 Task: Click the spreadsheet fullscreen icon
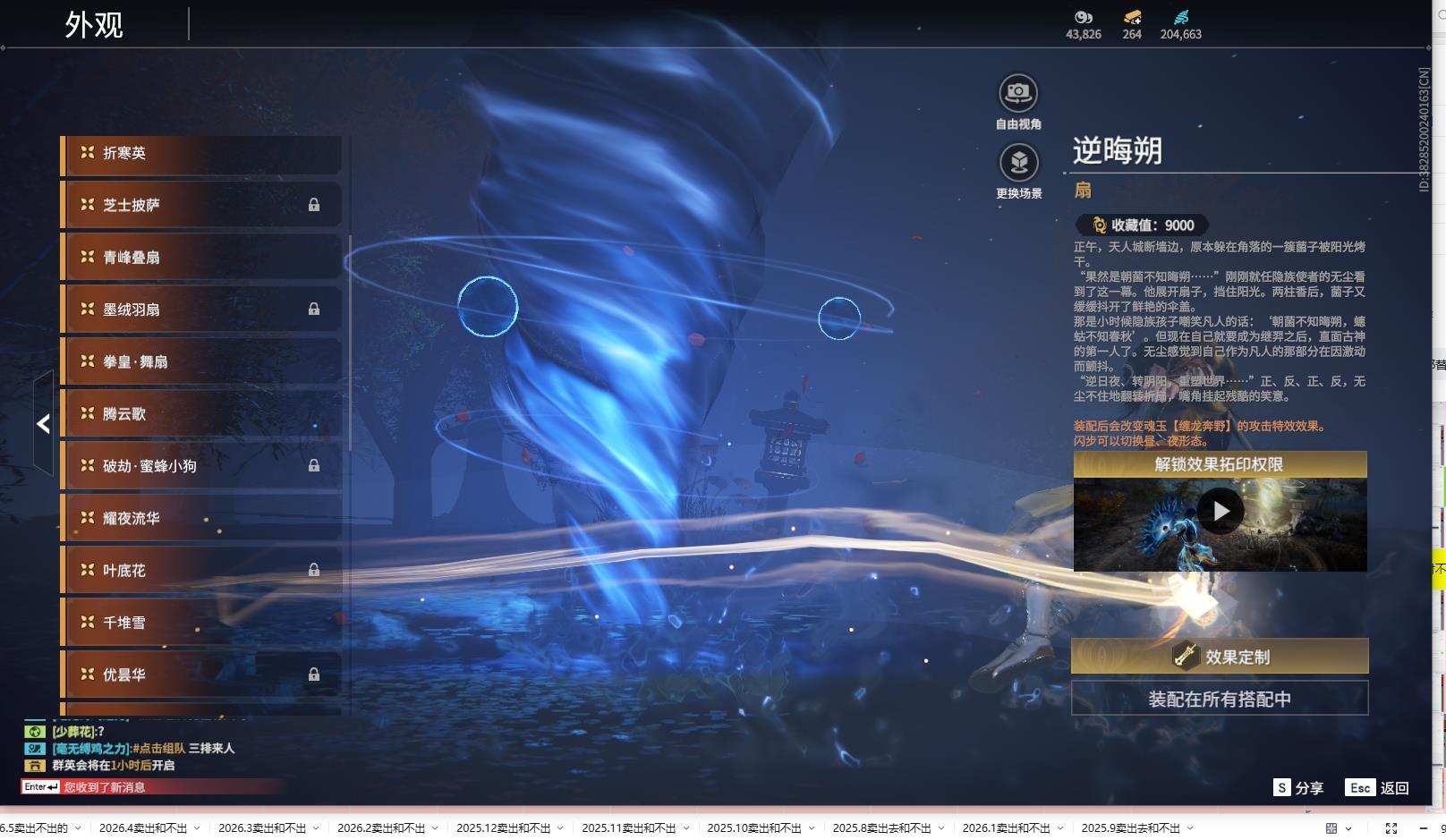pos(1391,828)
